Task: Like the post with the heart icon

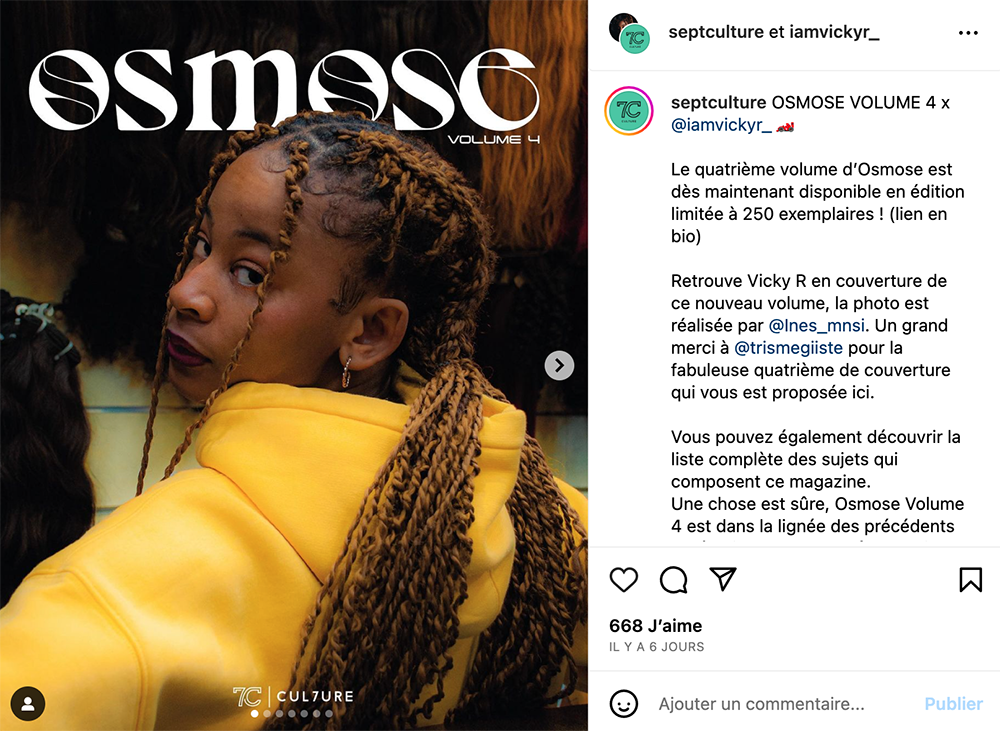Action: tap(624, 580)
